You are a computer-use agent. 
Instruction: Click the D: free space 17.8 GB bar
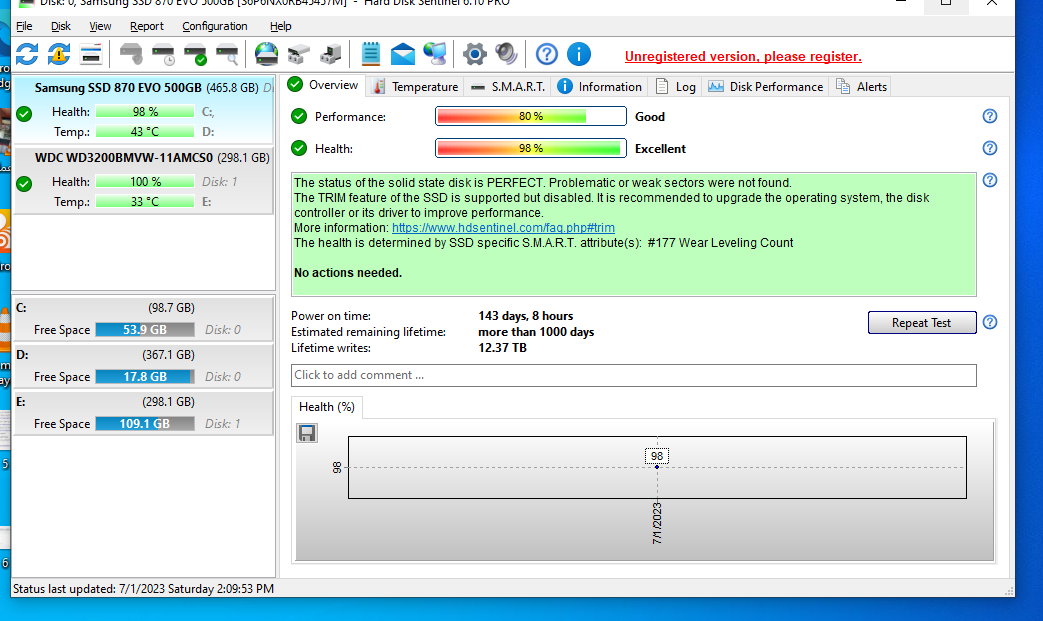[144, 377]
